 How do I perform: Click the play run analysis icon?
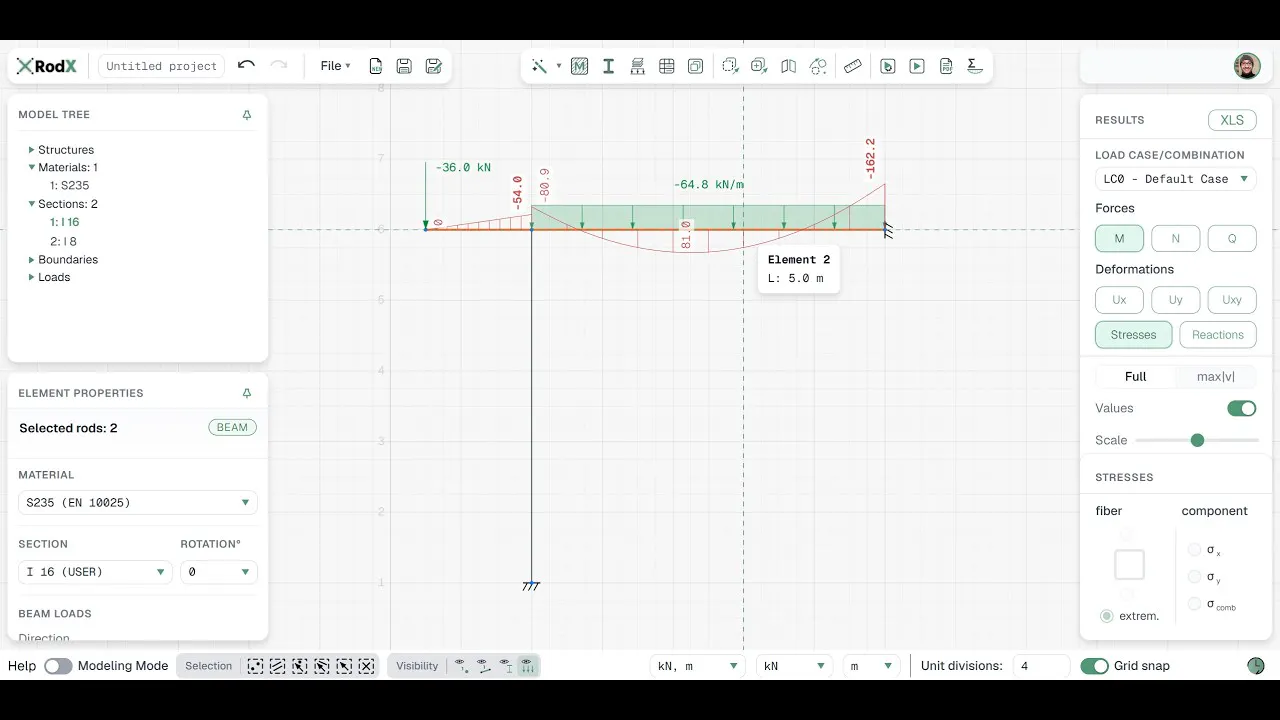coord(917,66)
